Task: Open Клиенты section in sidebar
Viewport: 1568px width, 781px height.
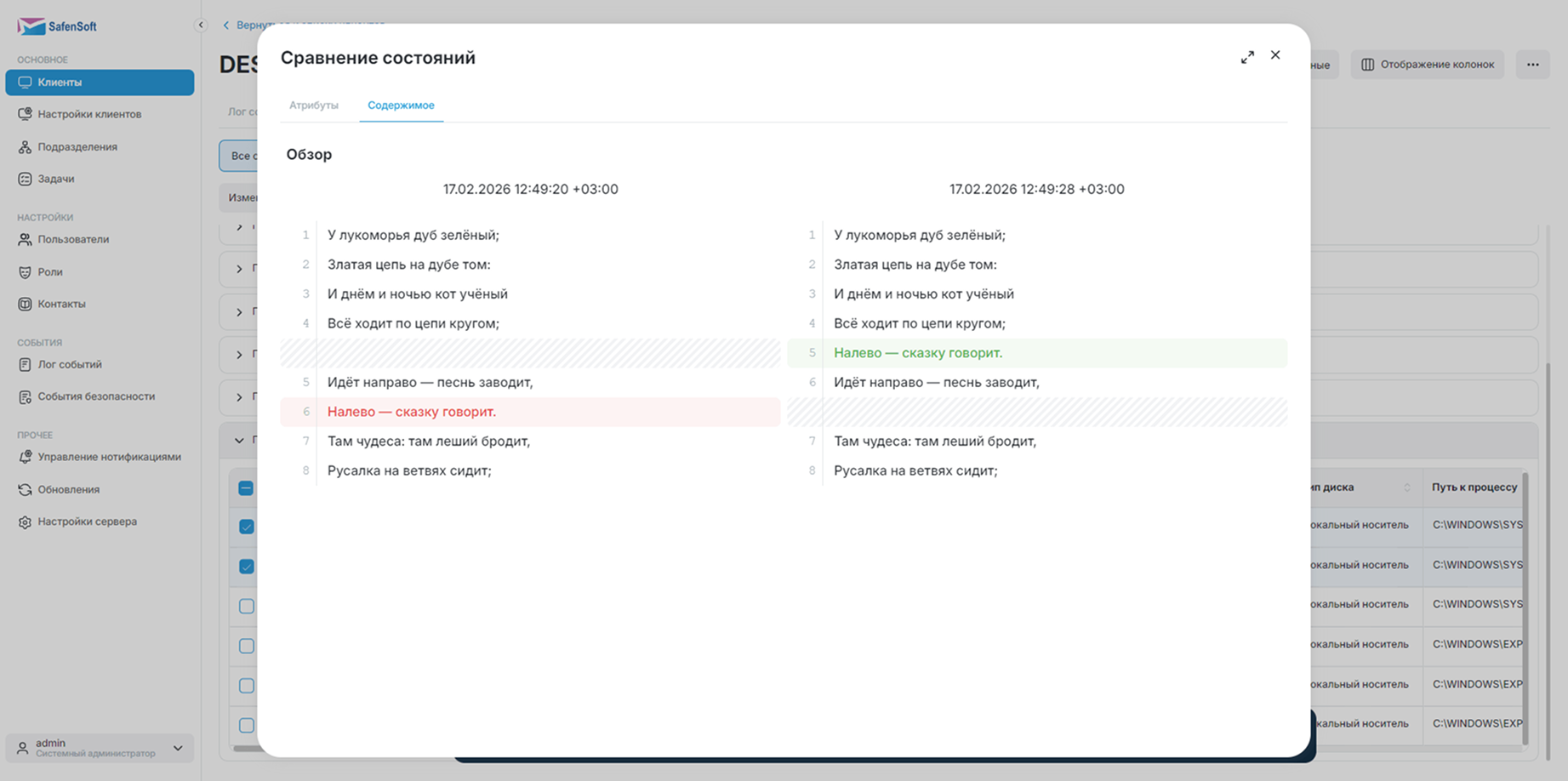Action: coord(100,83)
